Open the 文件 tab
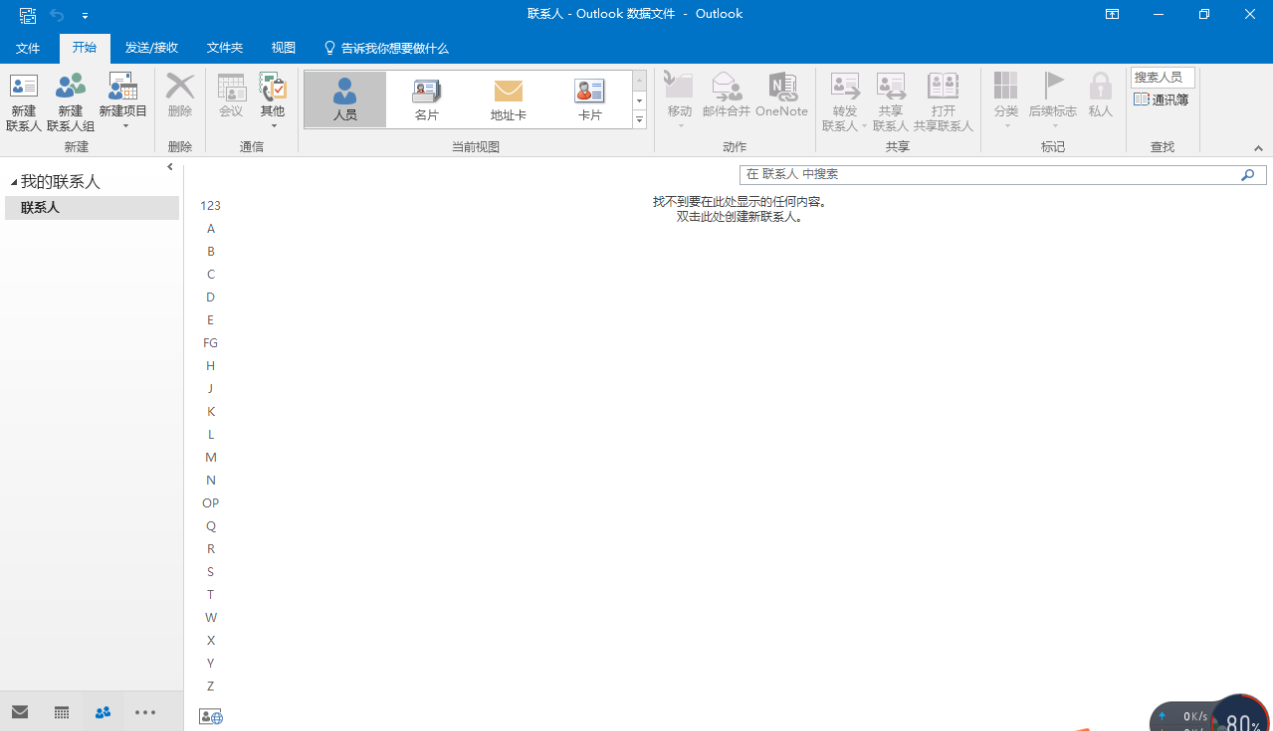Screen dimensions: 1273x731 click(x=28, y=48)
